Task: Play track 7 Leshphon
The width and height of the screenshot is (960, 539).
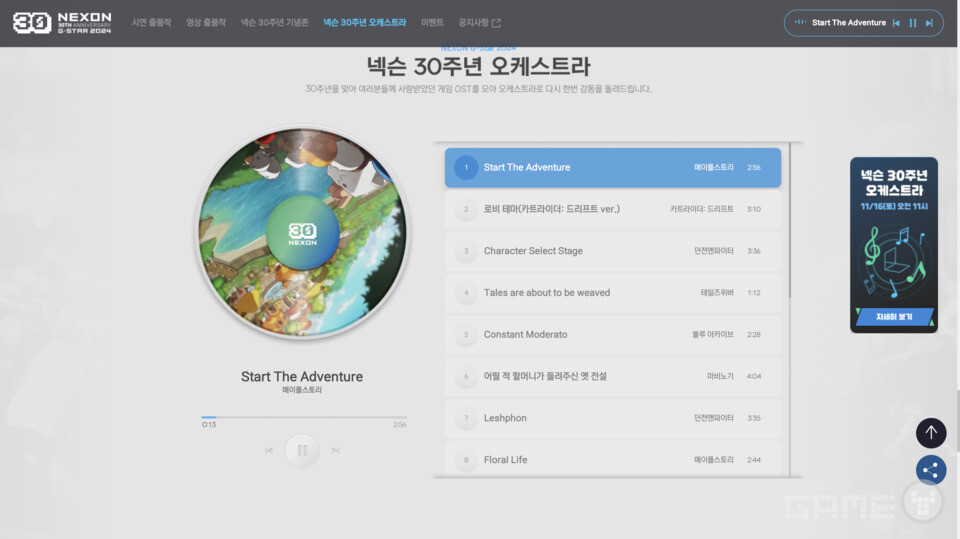Action: pos(613,418)
